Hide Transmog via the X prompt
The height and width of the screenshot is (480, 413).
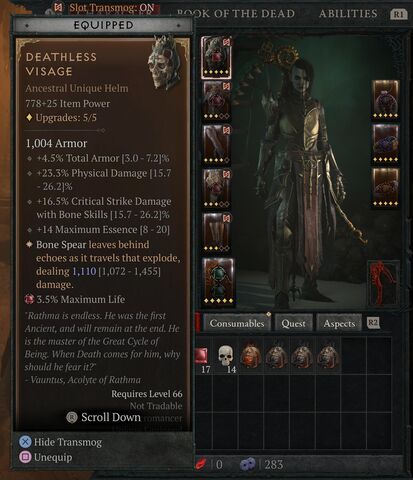pyautogui.click(x=61, y=442)
